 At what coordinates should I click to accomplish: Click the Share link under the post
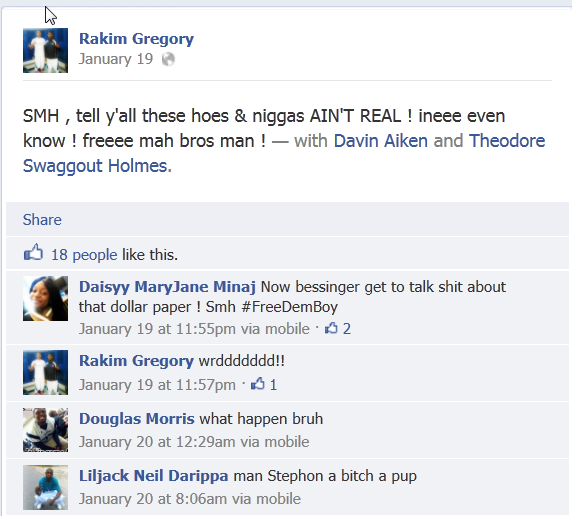point(42,220)
